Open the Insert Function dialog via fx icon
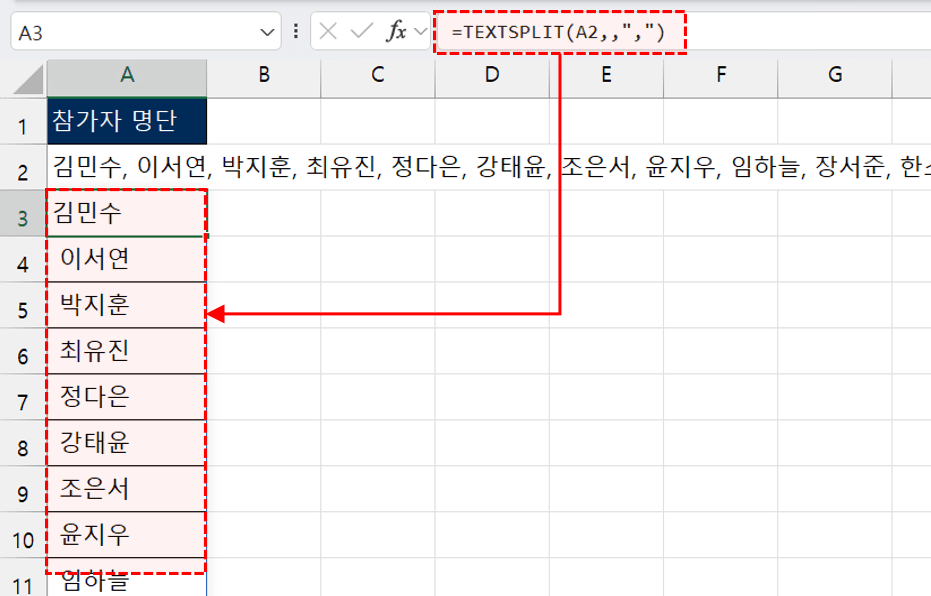931x596 pixels. coord(399,30)
